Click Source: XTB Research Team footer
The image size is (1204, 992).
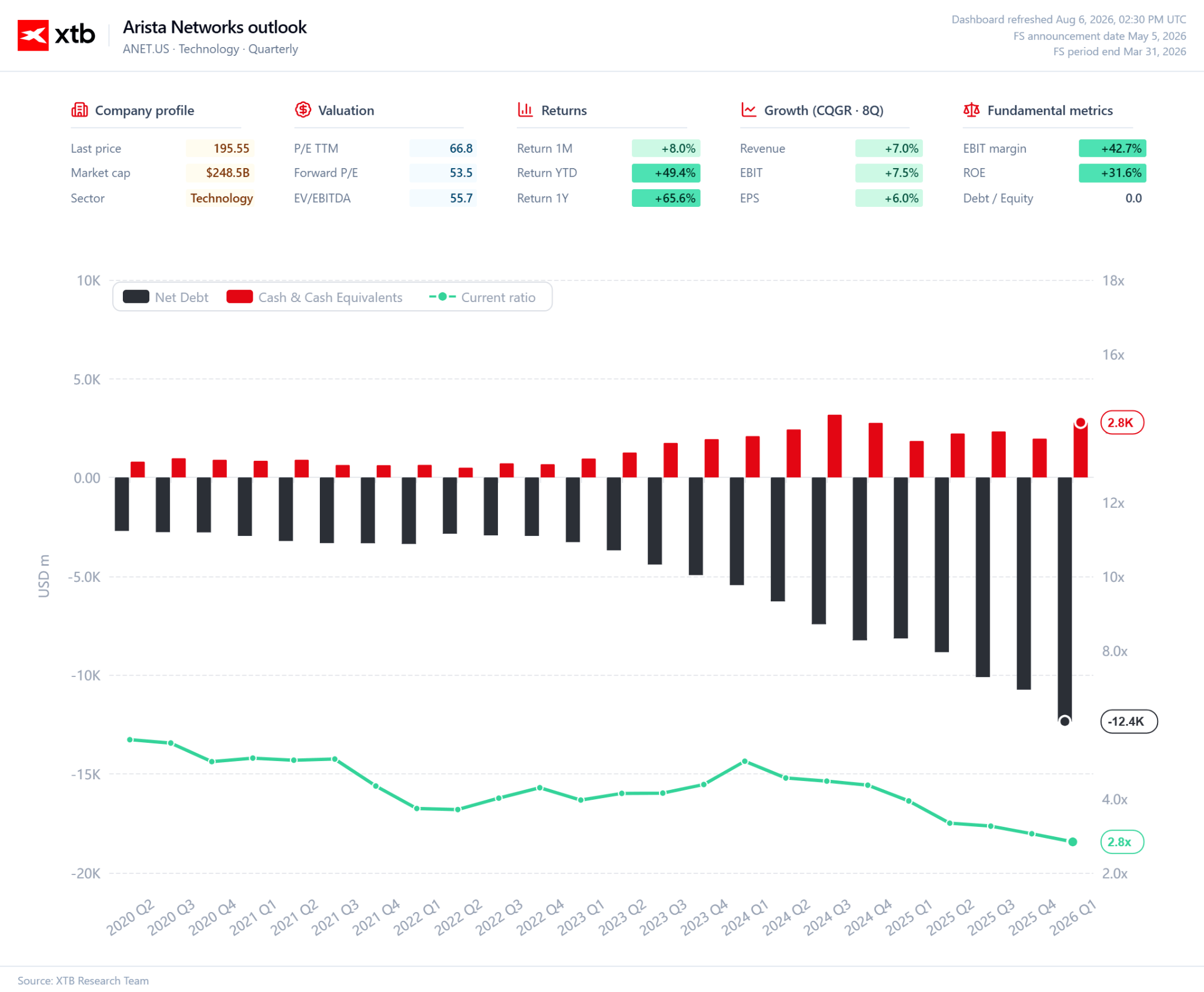click(83, 980)
